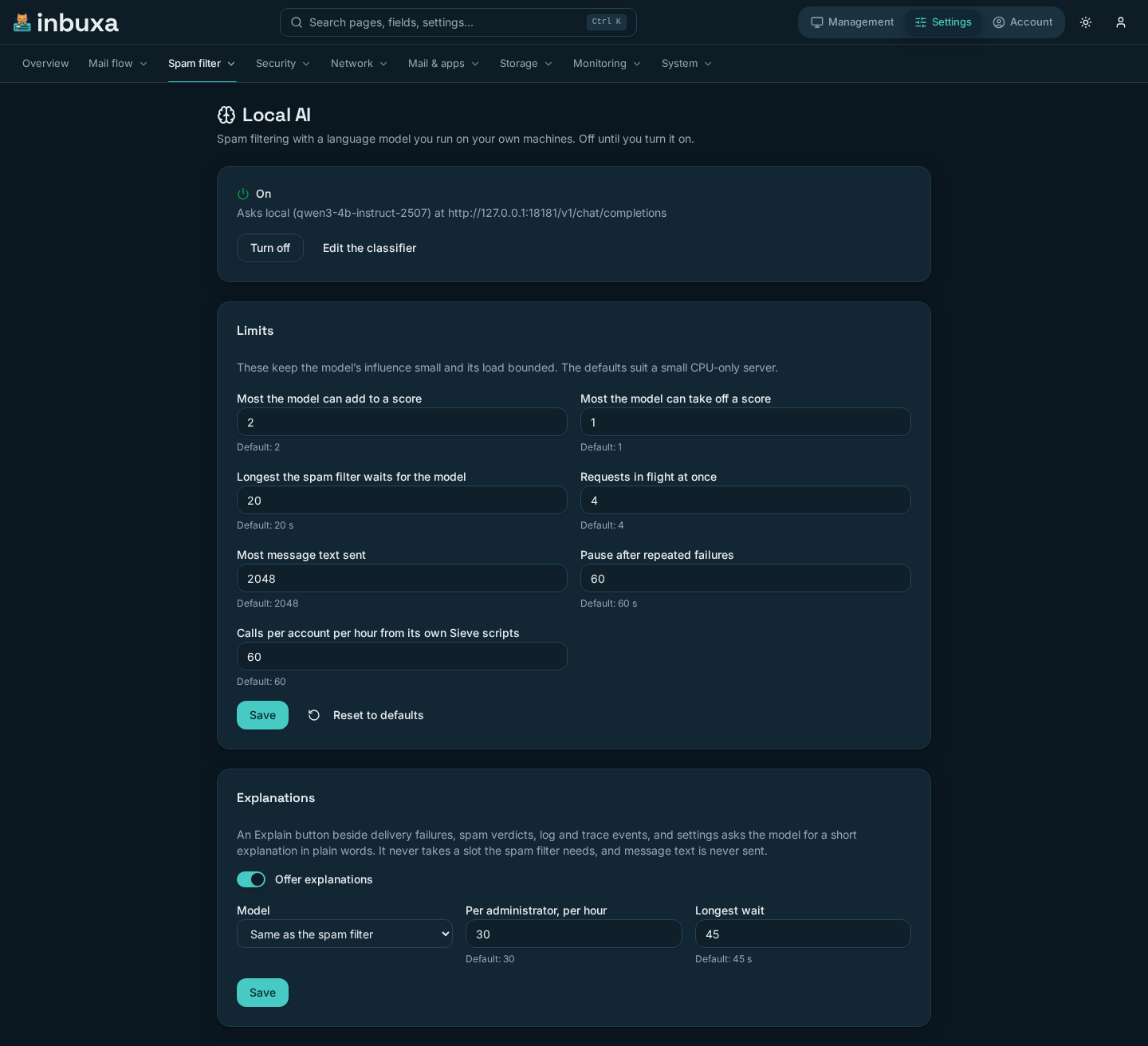Click the Ctrl K shortcut badge
This screenshot has height=1046, width=1148.
(x=607, y=22)
